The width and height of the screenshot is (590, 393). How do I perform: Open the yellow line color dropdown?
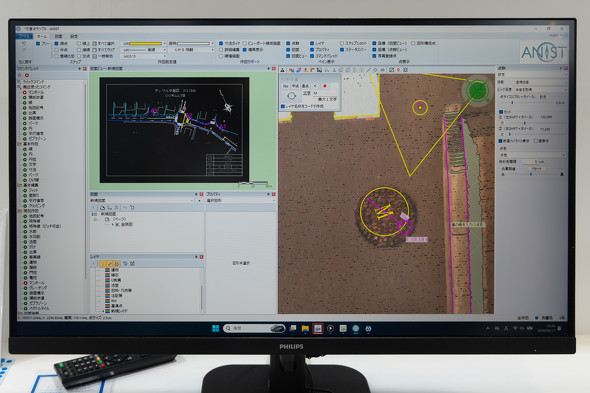coord(143,44)
